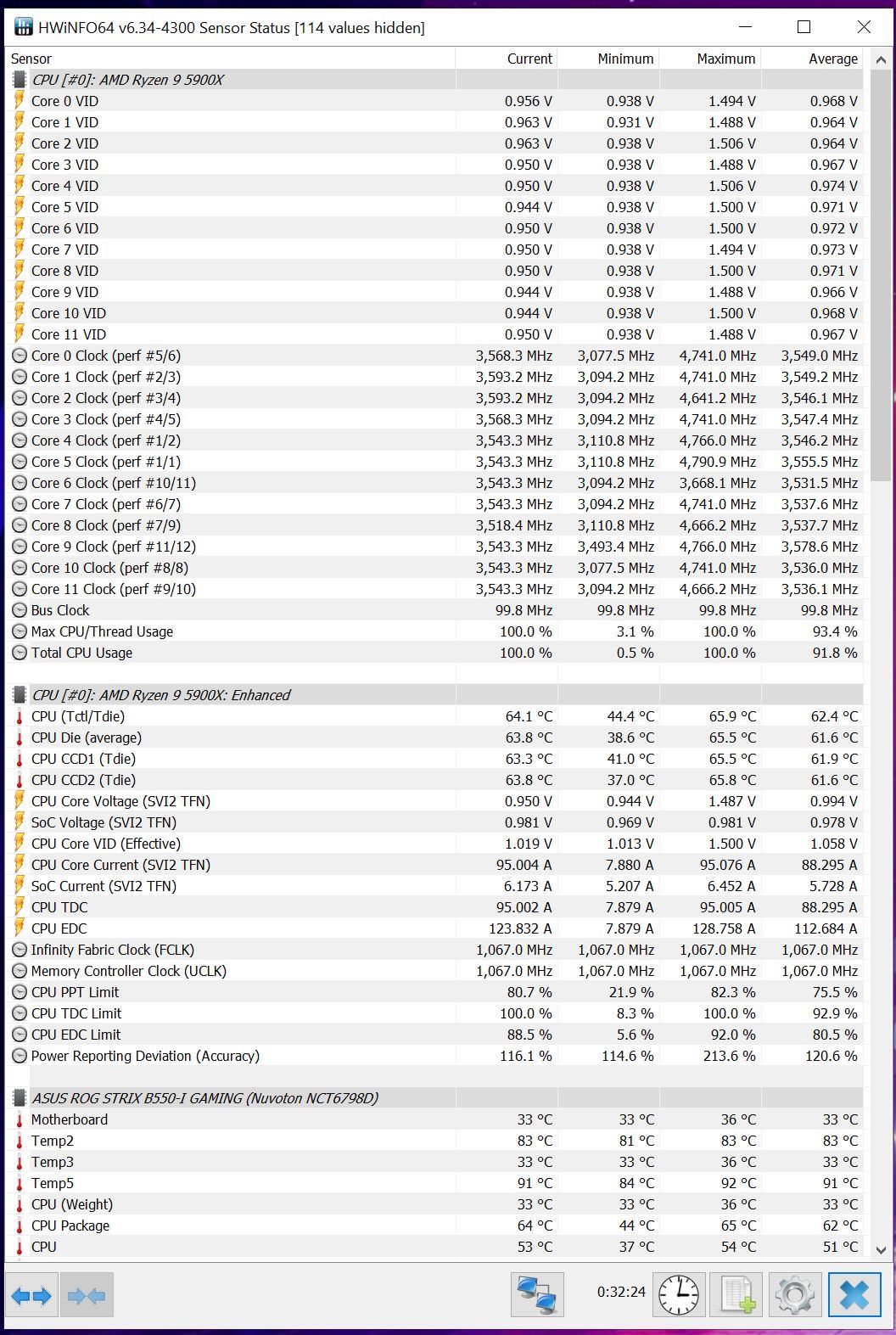The image size is (896, 1335).
Task: Start logging with the sheet-plus icon
Action: pyautogui.click(x=736, y=1295)
